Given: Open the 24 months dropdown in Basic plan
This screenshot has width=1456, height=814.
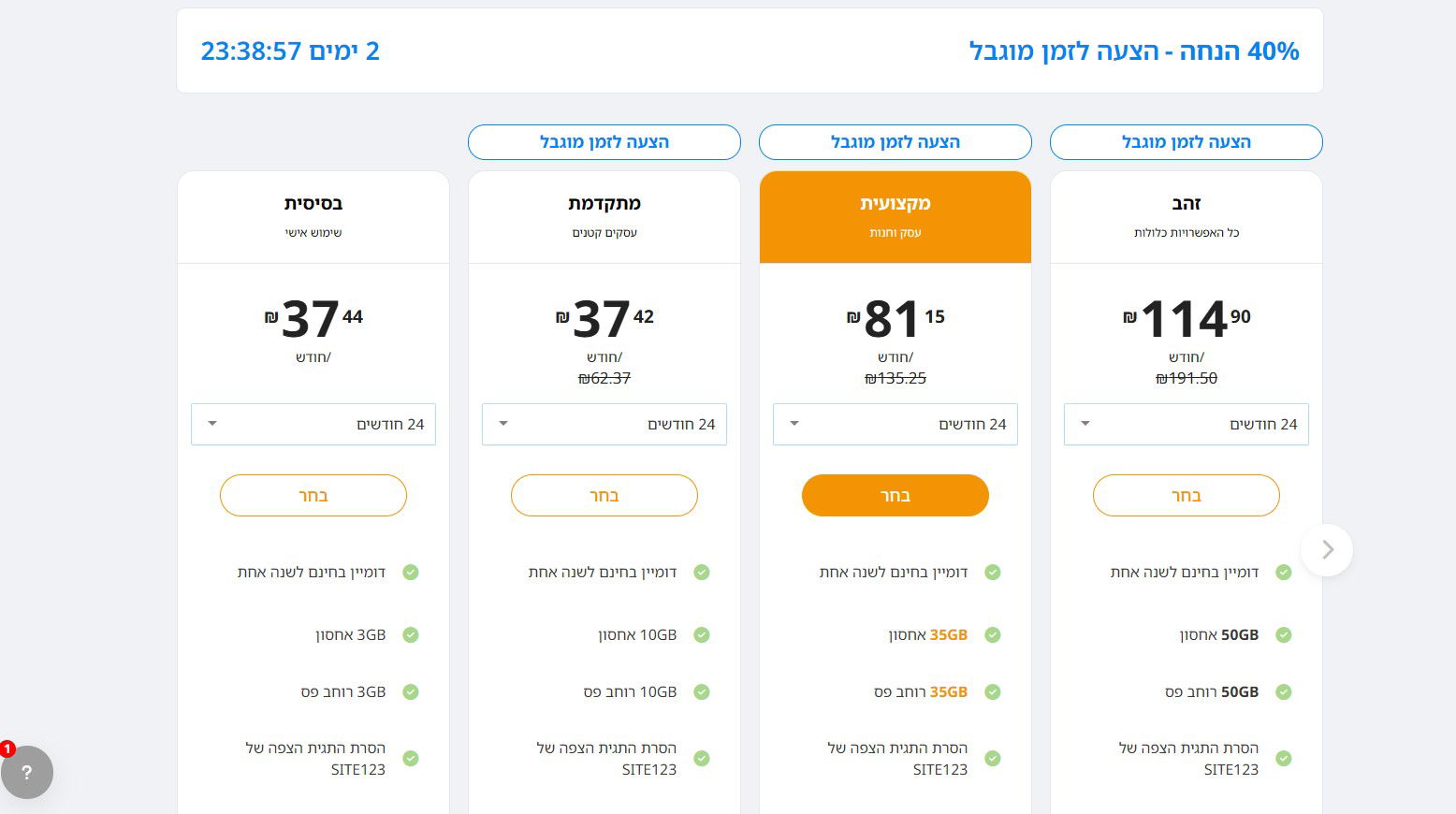Looking at the screenshot, I should [313, 425].
